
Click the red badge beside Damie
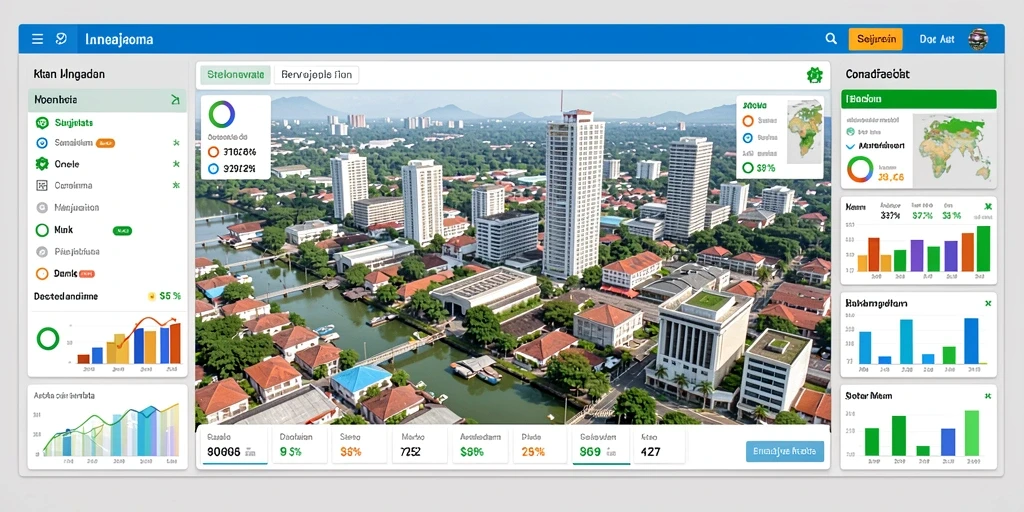[x=87, y=274]
